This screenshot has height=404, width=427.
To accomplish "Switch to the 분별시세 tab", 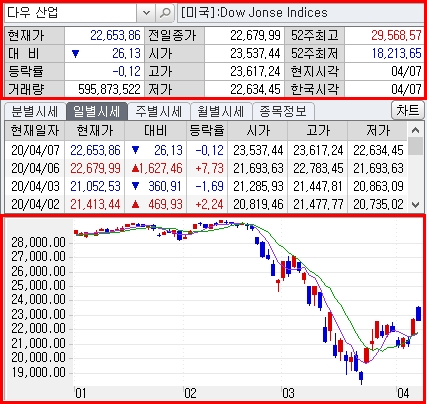I will (x=34, y=111).
